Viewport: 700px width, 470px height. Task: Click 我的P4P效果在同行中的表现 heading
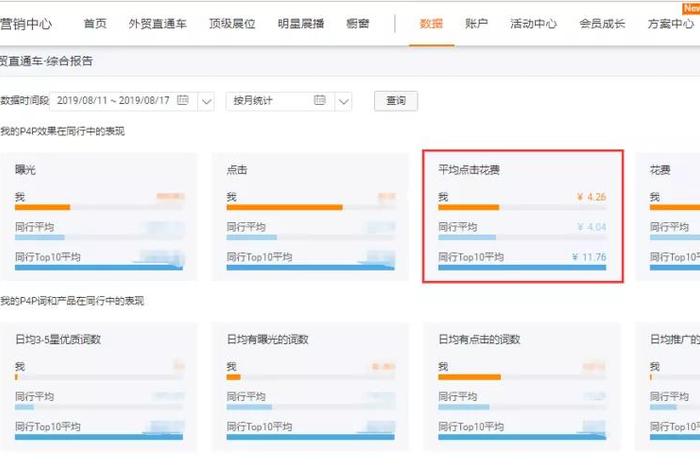[62, 131]
